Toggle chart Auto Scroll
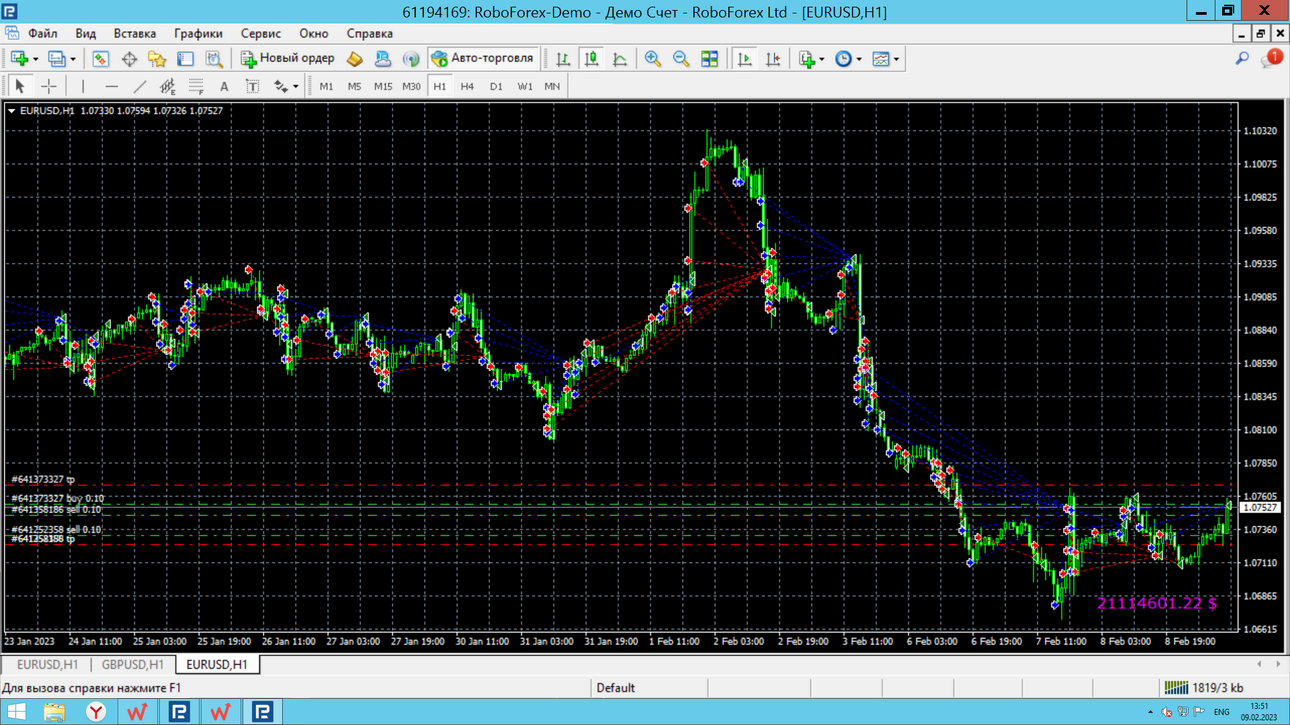Viewport: 1290px width, 725px height. tap(744, 59)
